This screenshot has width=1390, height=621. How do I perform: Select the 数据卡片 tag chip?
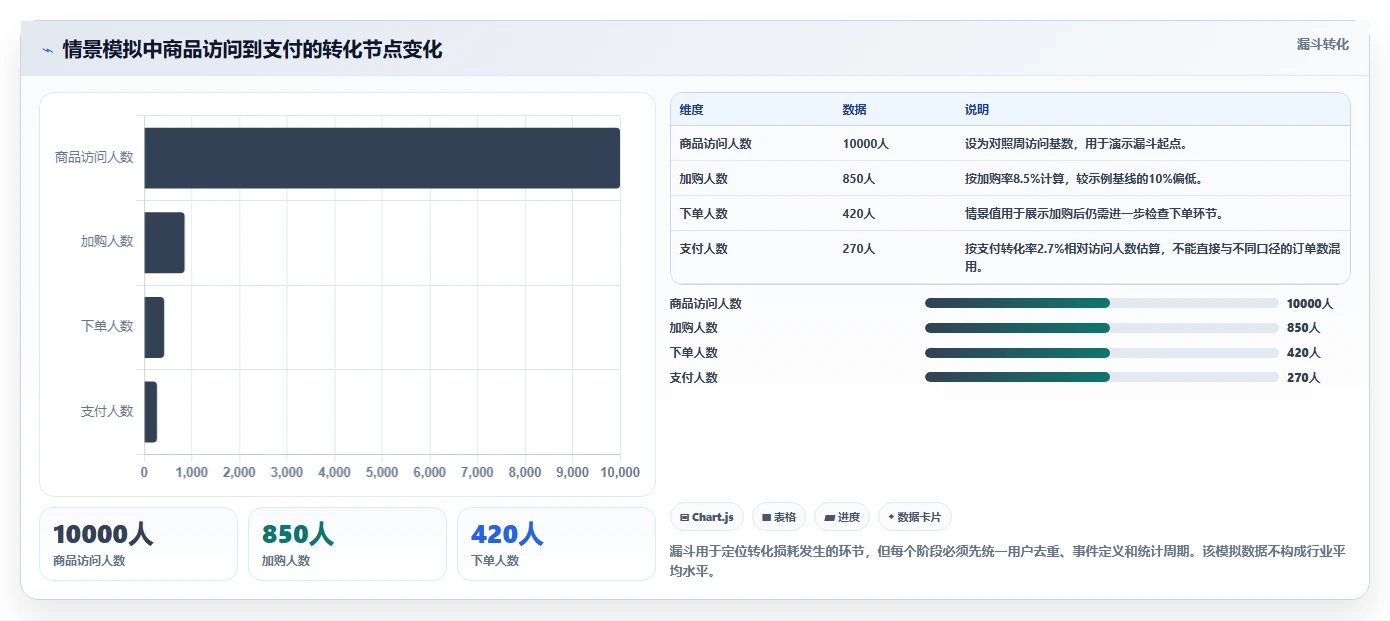click(915, 517)
